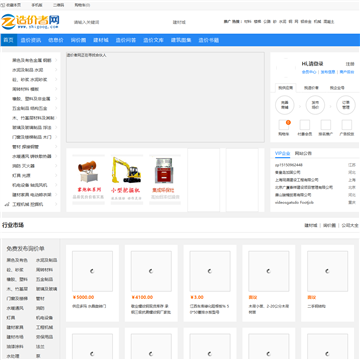
Task: Click the 造价者网 site logo
Action: [30, 22]
